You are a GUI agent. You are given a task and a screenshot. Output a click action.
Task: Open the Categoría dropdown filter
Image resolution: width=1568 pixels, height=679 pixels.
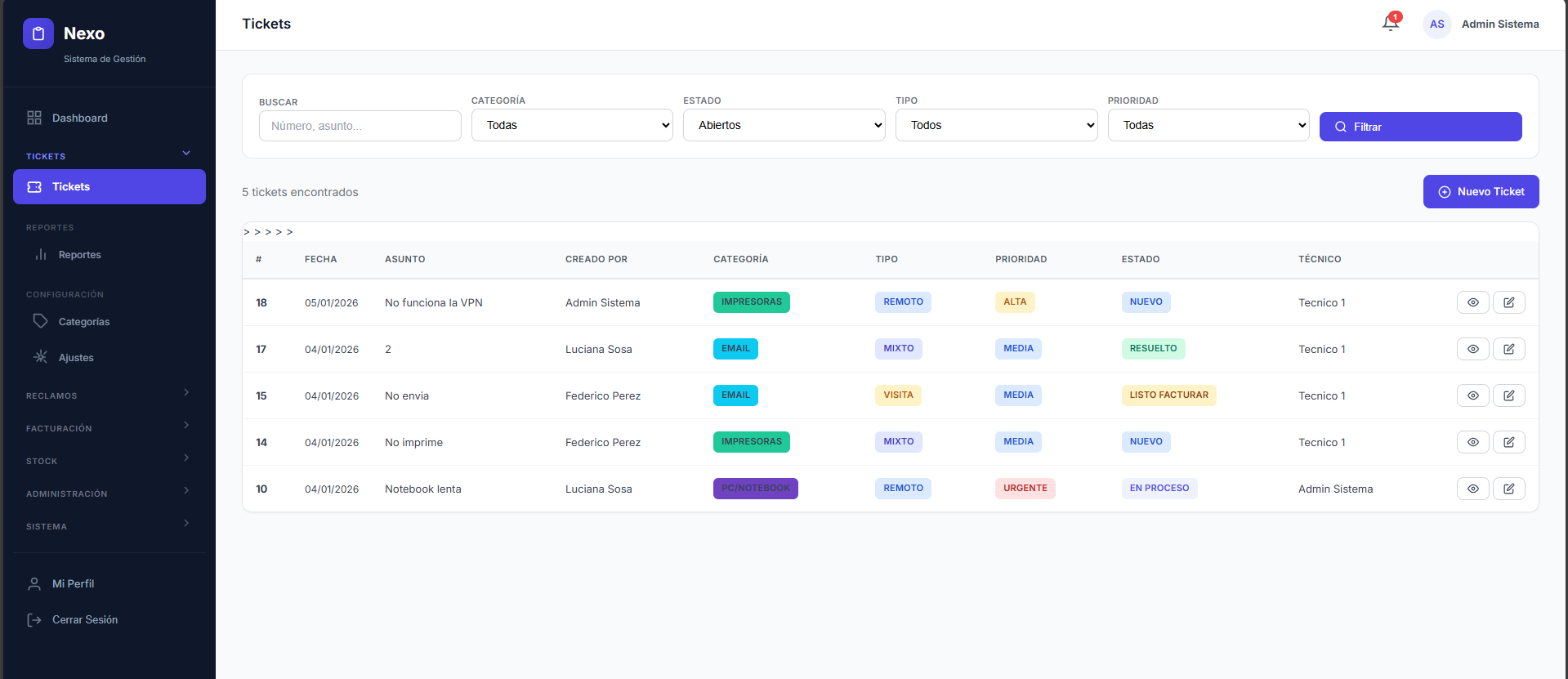point(572,125)
